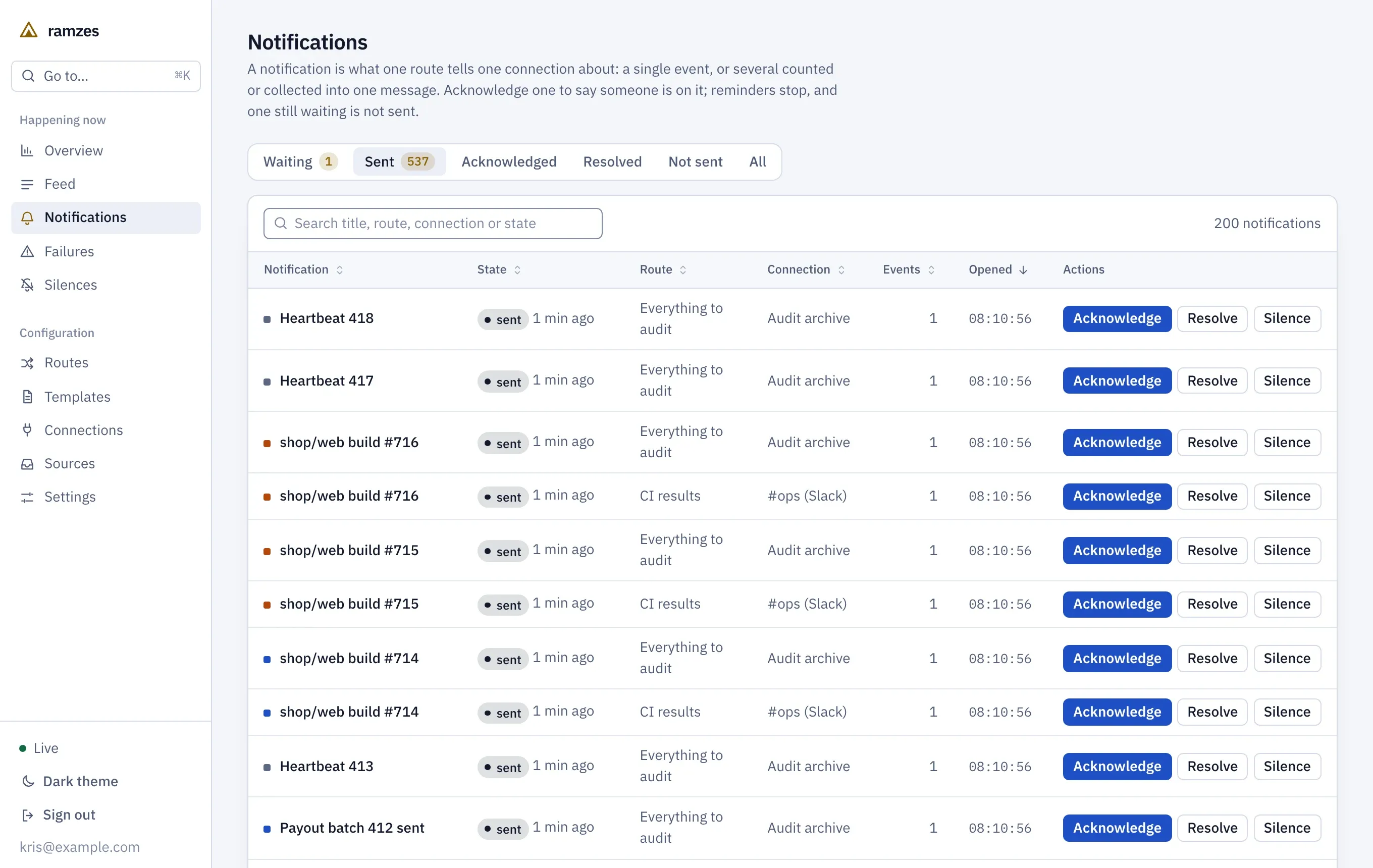
Task: Select the Sent tab with 537 count
Action: click(x=399, y=162)
